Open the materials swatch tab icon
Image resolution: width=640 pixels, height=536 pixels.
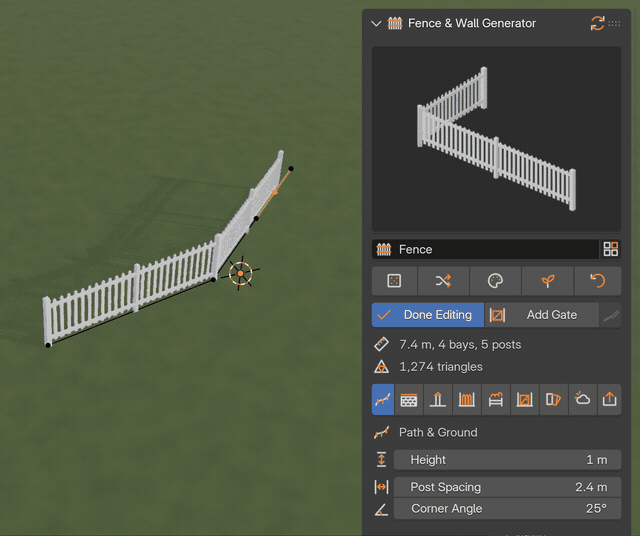[x=553, y=399]
